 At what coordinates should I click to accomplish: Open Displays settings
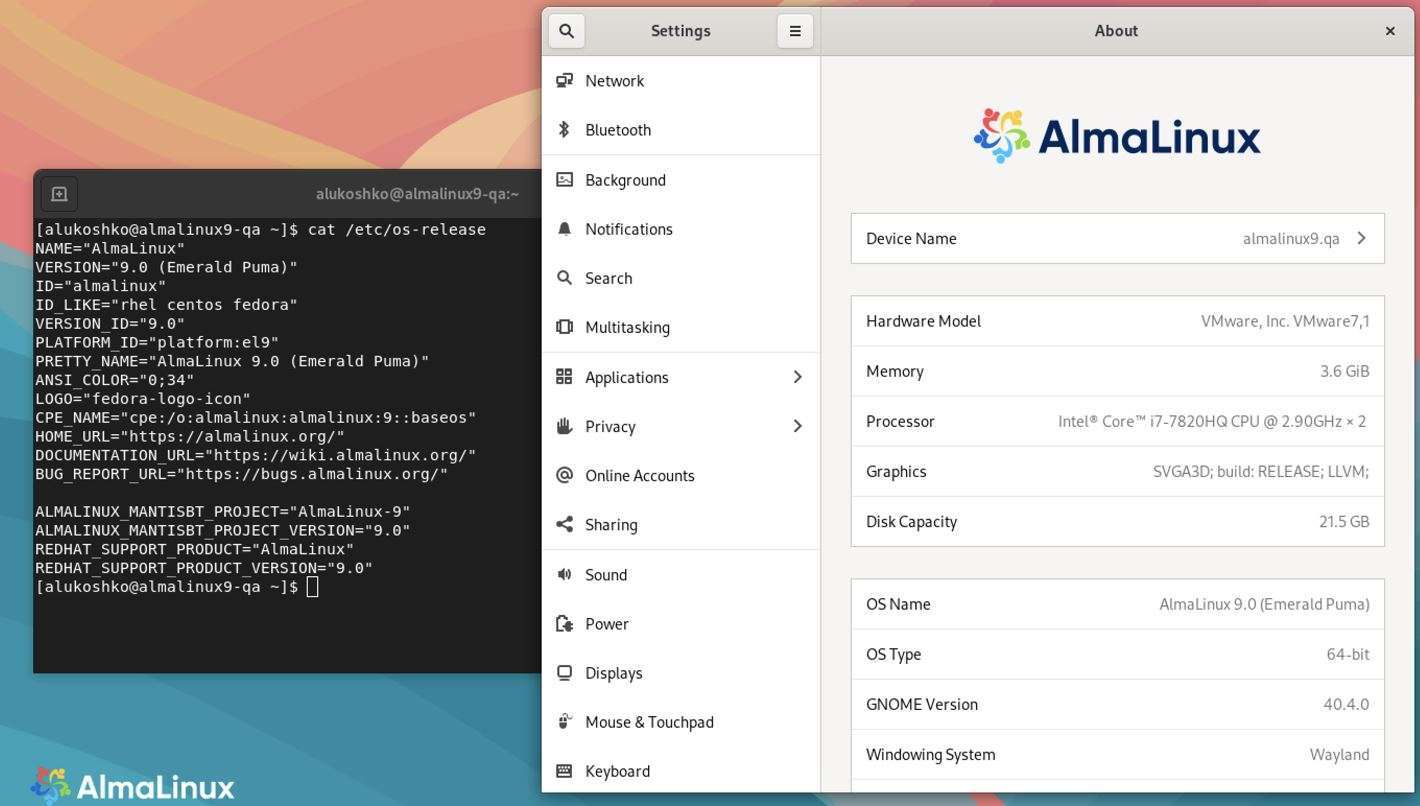[613, 672]
